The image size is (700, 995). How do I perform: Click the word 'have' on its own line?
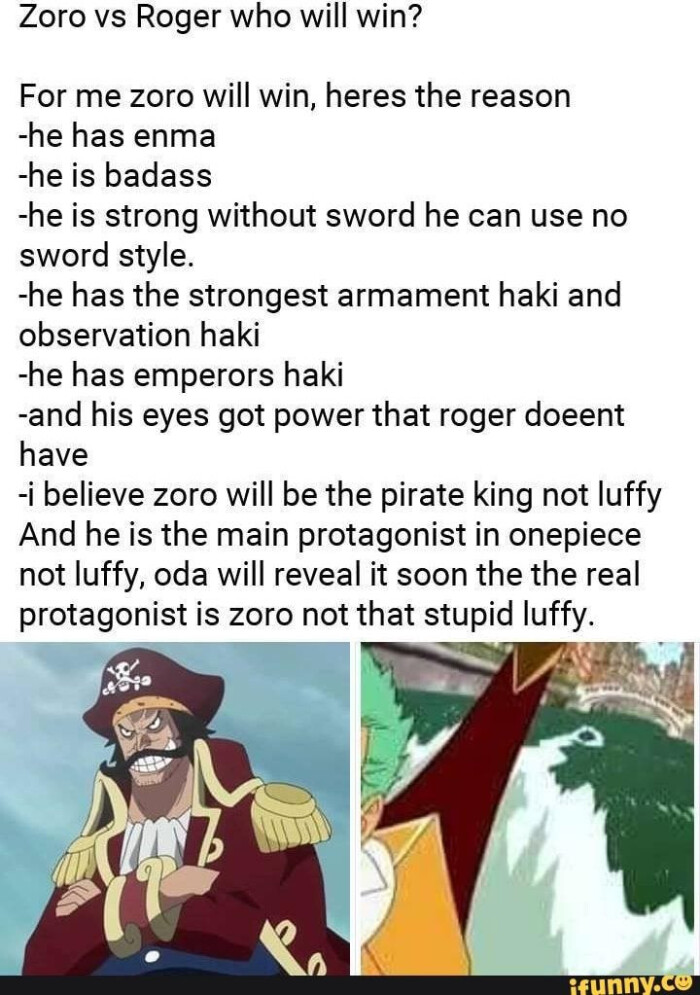point(53,454)
